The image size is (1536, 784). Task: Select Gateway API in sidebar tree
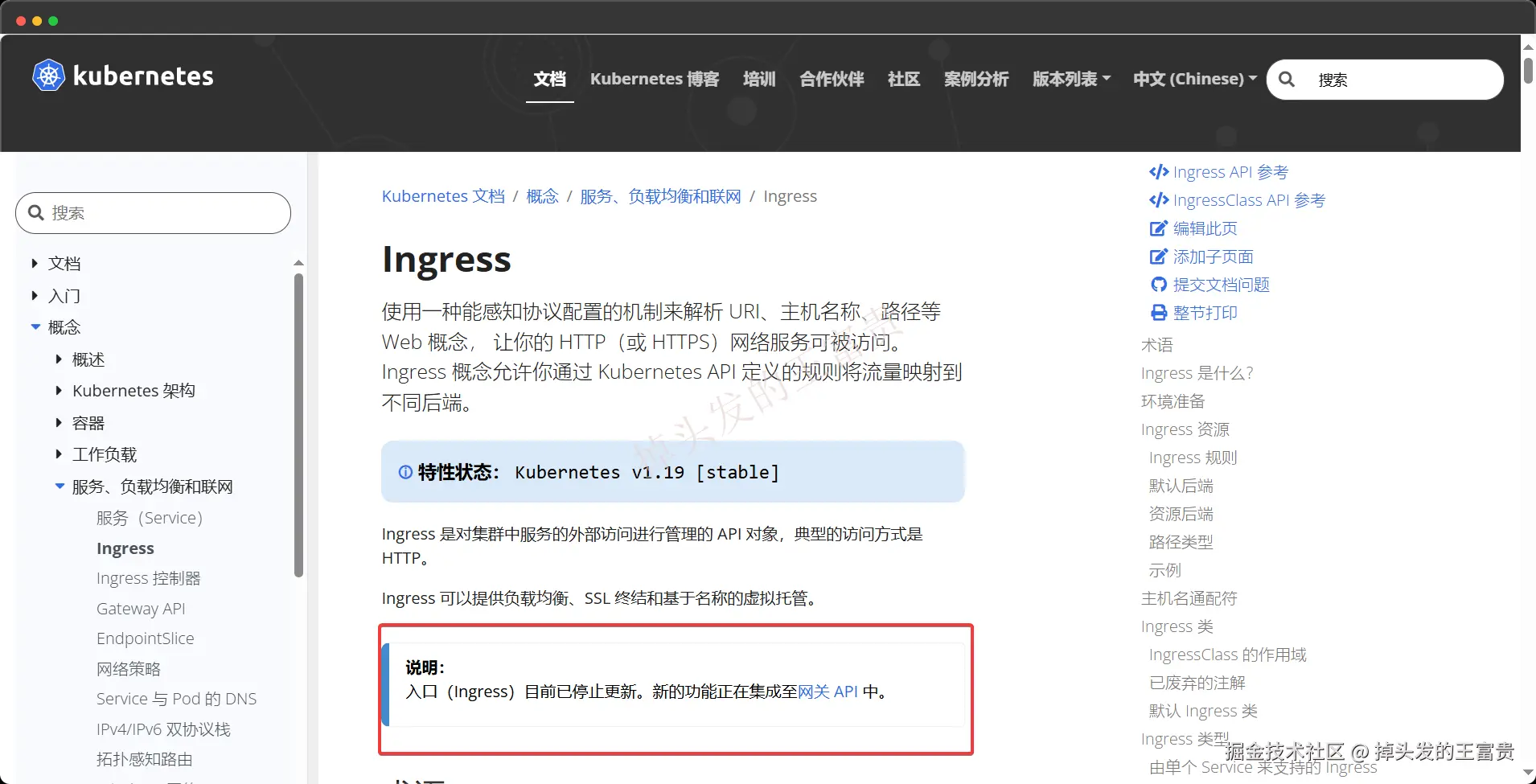pos(141,609)
